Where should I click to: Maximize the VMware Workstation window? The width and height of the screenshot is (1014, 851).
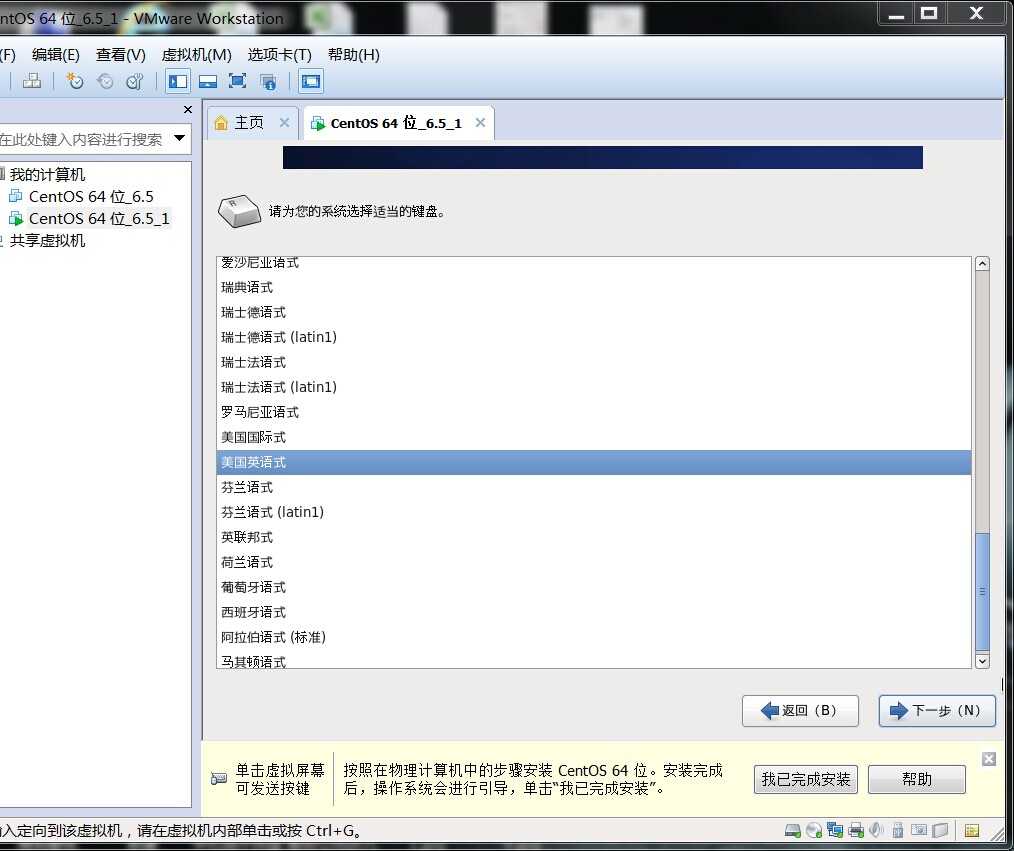tap(929, 13)
